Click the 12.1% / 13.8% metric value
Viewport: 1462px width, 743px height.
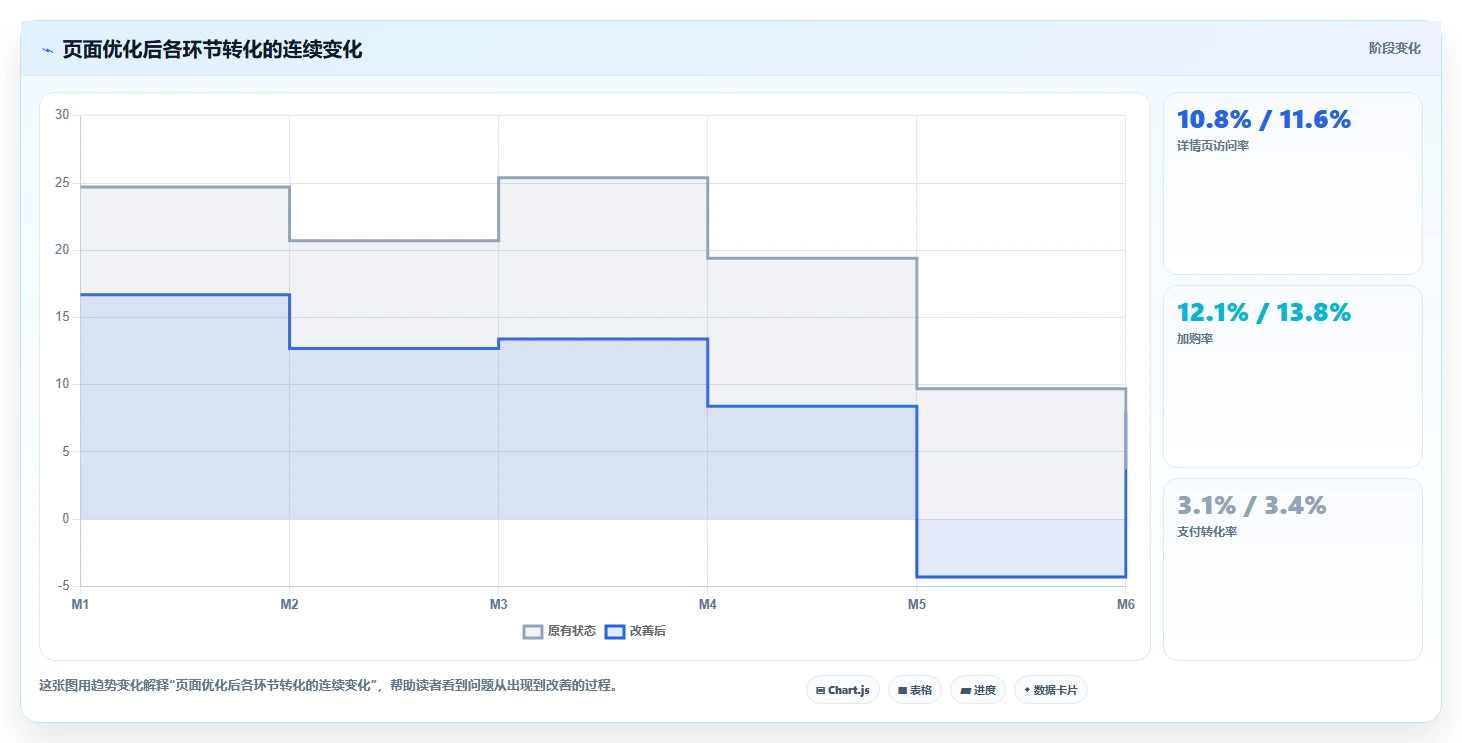coord(1264,313)
